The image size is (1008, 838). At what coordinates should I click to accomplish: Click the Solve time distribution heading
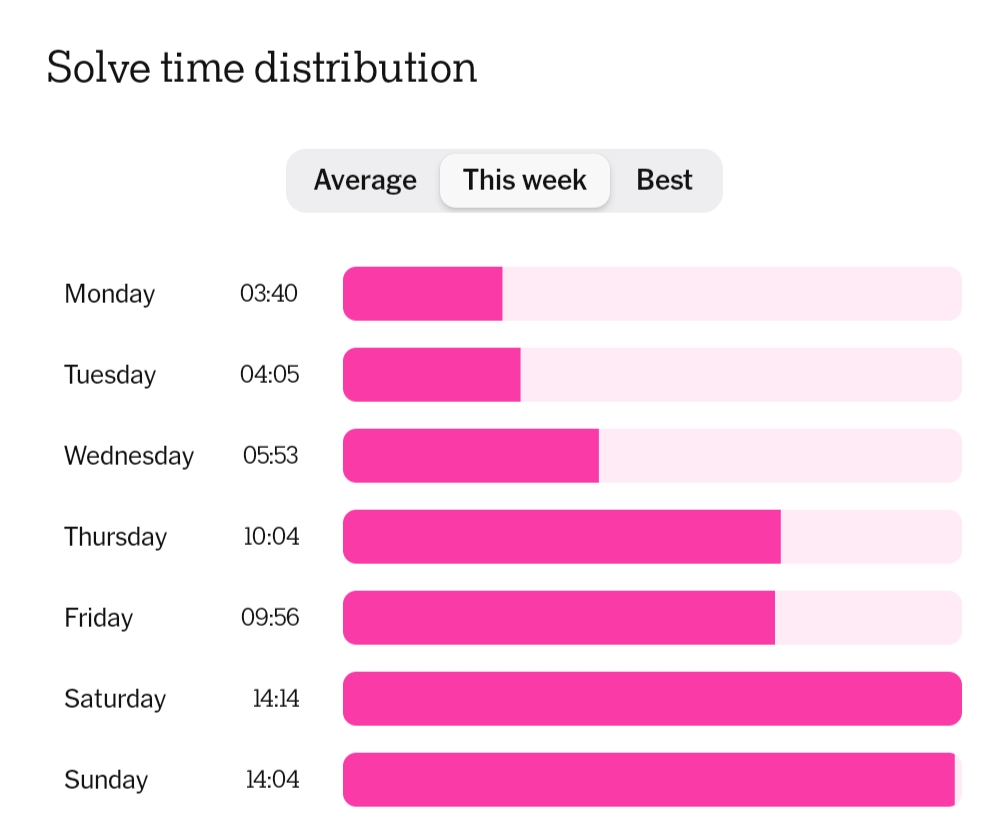tap(262, 68)
